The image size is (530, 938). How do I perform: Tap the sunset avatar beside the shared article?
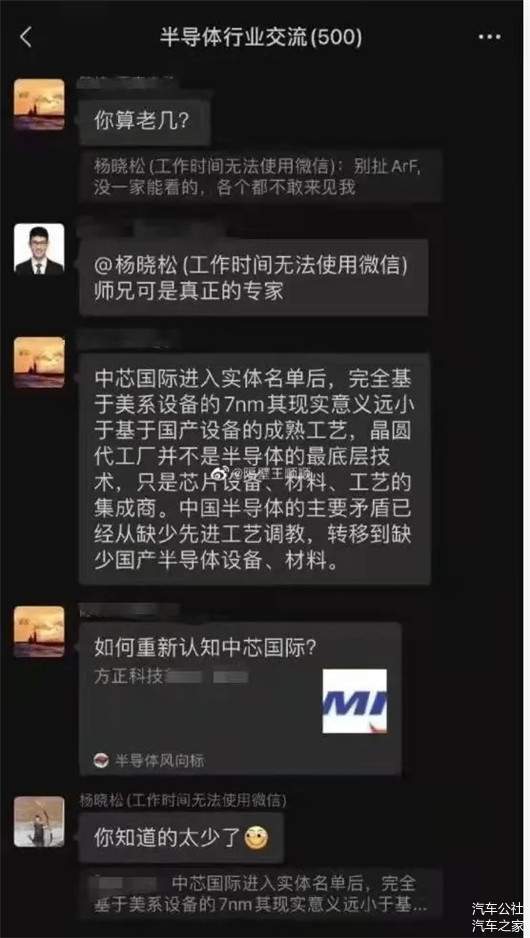39,632
